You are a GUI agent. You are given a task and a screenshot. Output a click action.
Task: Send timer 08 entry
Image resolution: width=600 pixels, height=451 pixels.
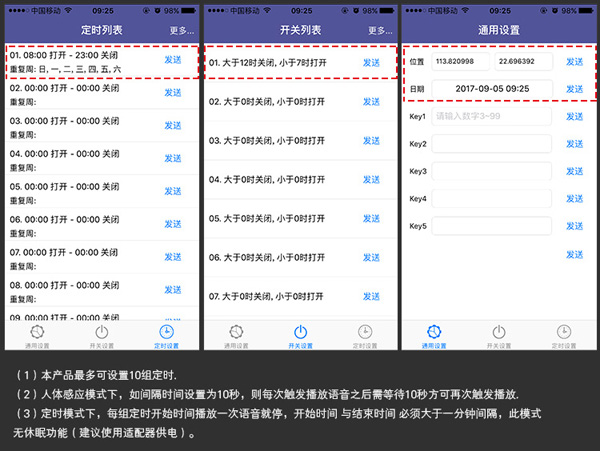coord(173,290)
